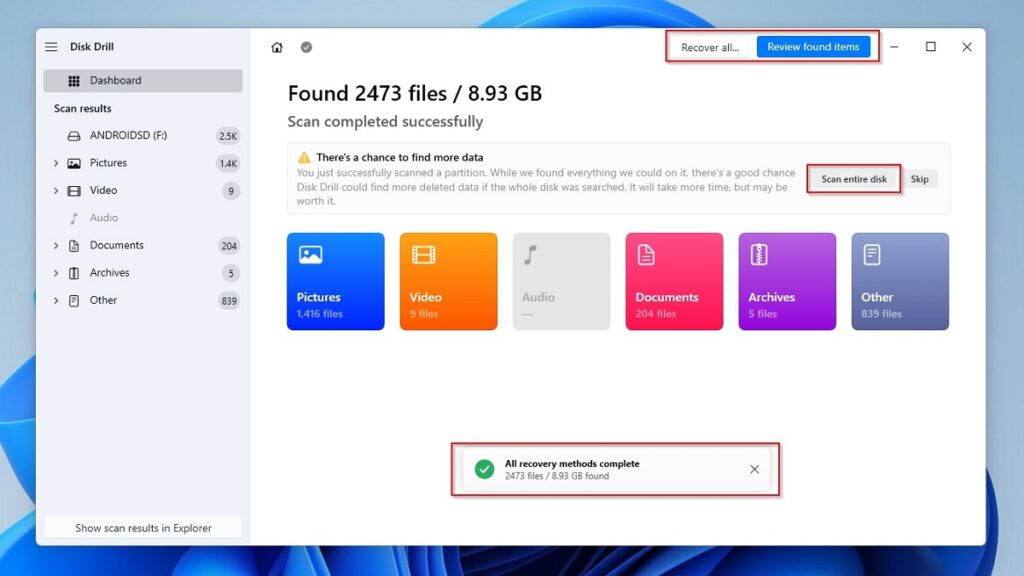Click the home icon in toolbar
This screenshot has width=1024, height=576.
pos(277,47)
